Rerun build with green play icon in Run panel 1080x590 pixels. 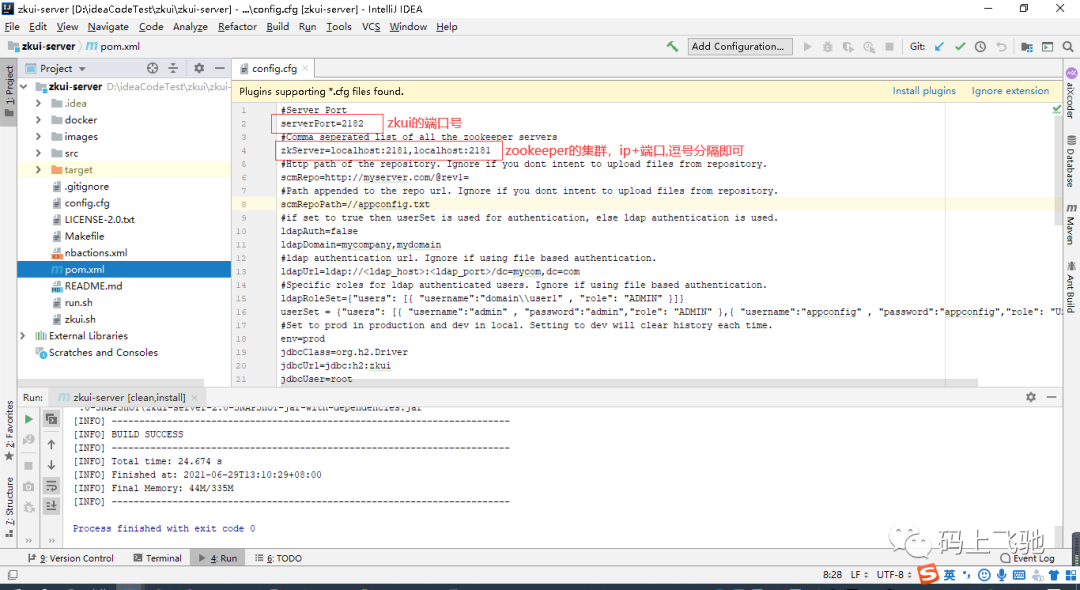coord(28,419)
